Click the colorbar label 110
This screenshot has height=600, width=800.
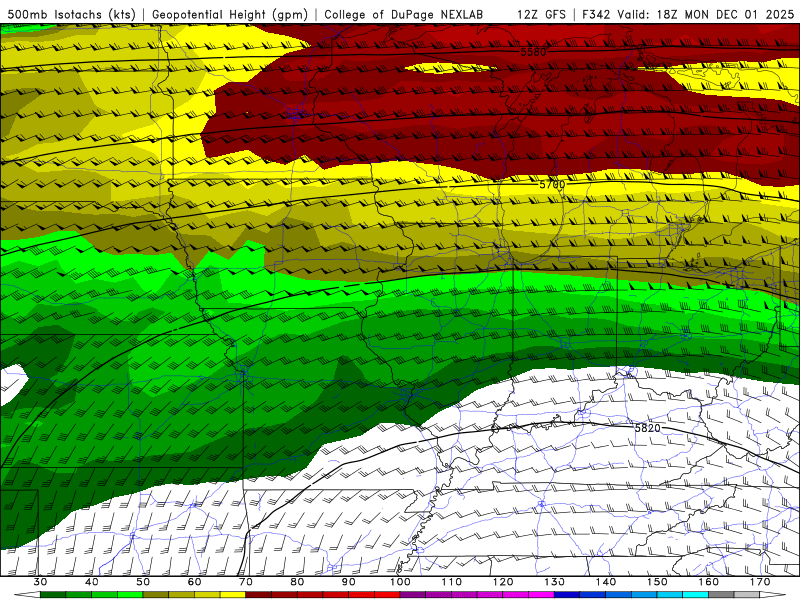coord(452,582)
